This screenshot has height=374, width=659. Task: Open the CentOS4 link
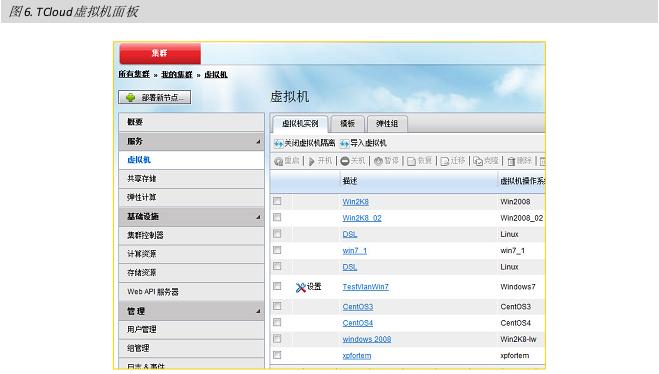358,323
